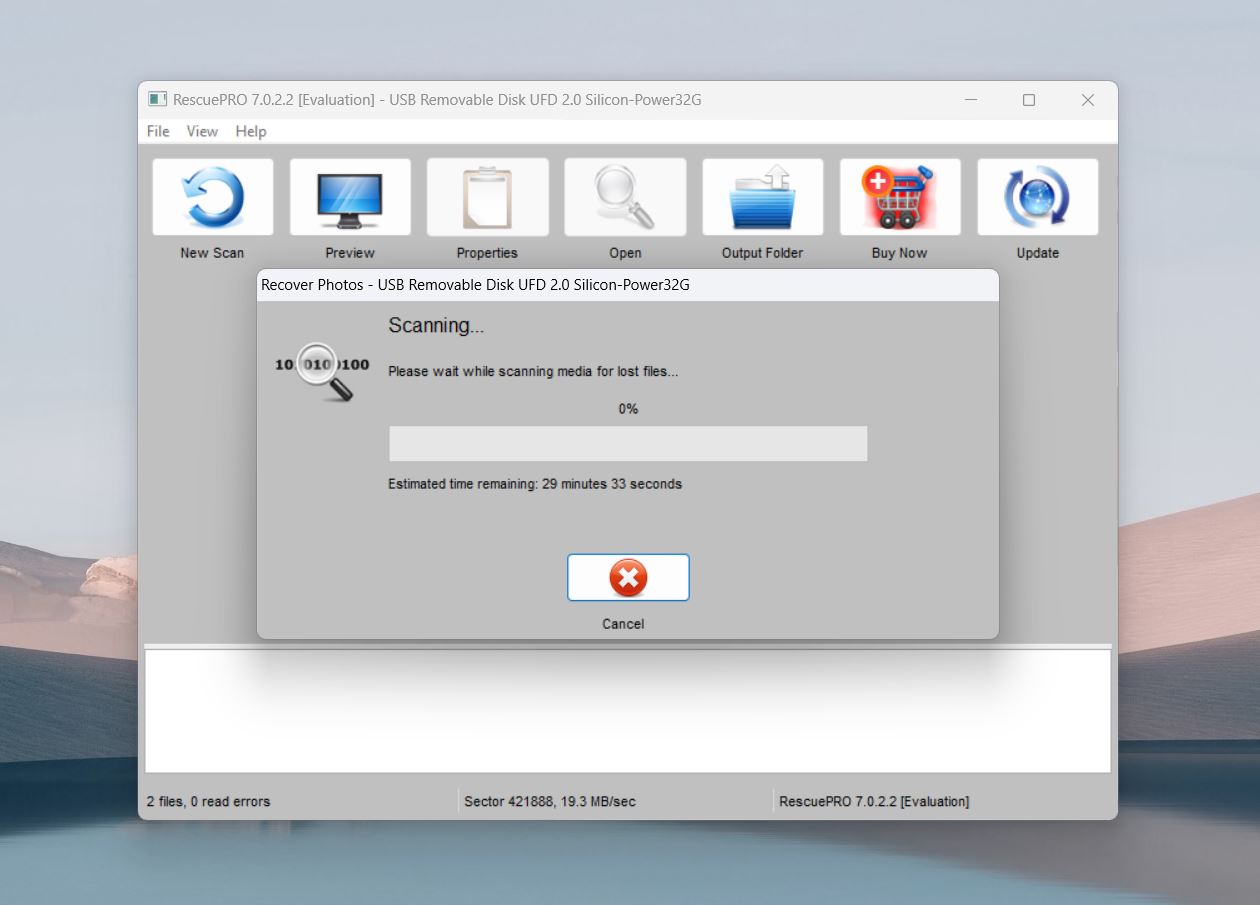Click the Open magnifier icon

pyautogui.click(x=625, y=197)
